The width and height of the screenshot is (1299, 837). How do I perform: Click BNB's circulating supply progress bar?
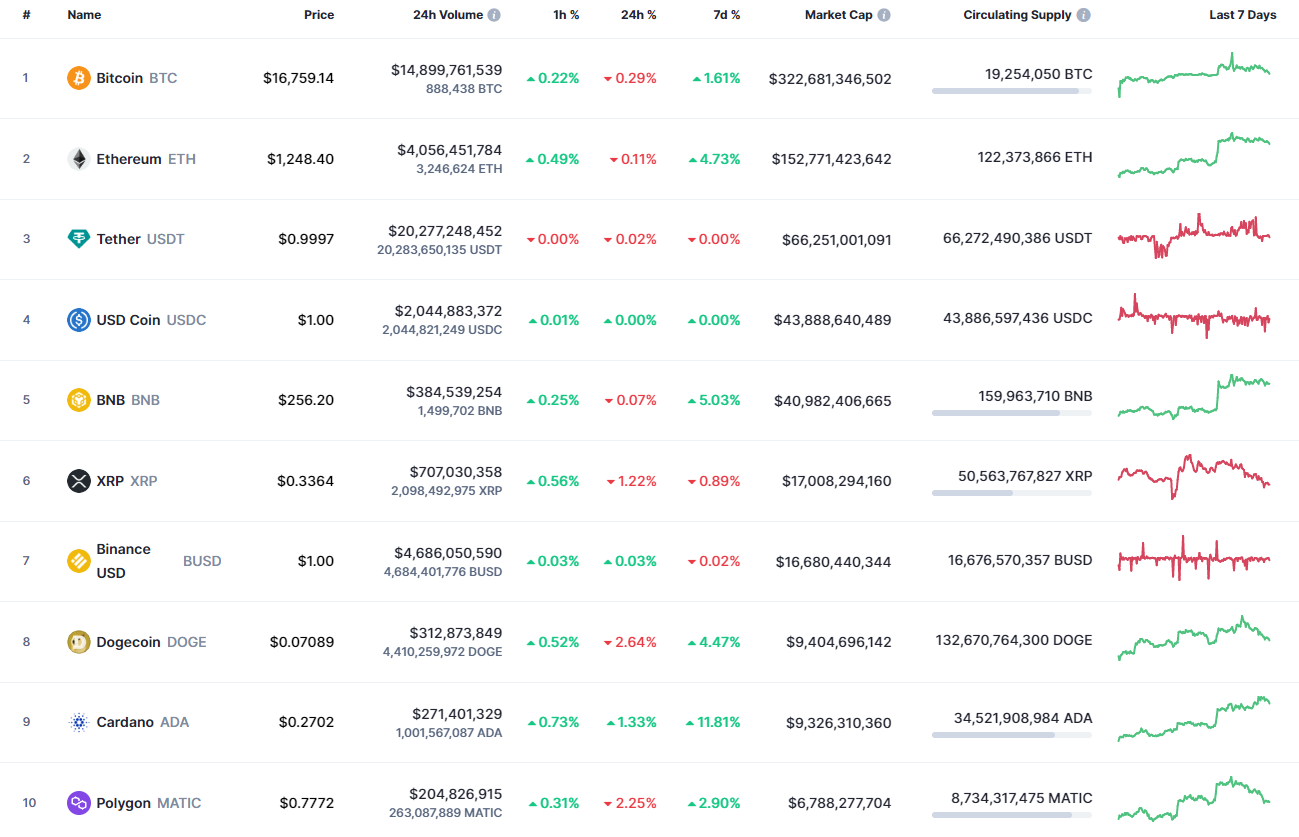pos(1011,412)
